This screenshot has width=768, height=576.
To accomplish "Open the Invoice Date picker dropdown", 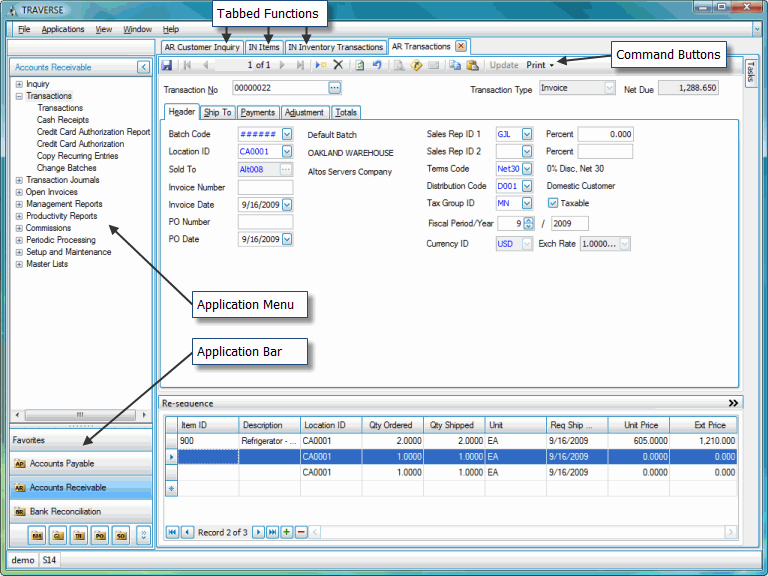I will [x=287, y=204].
